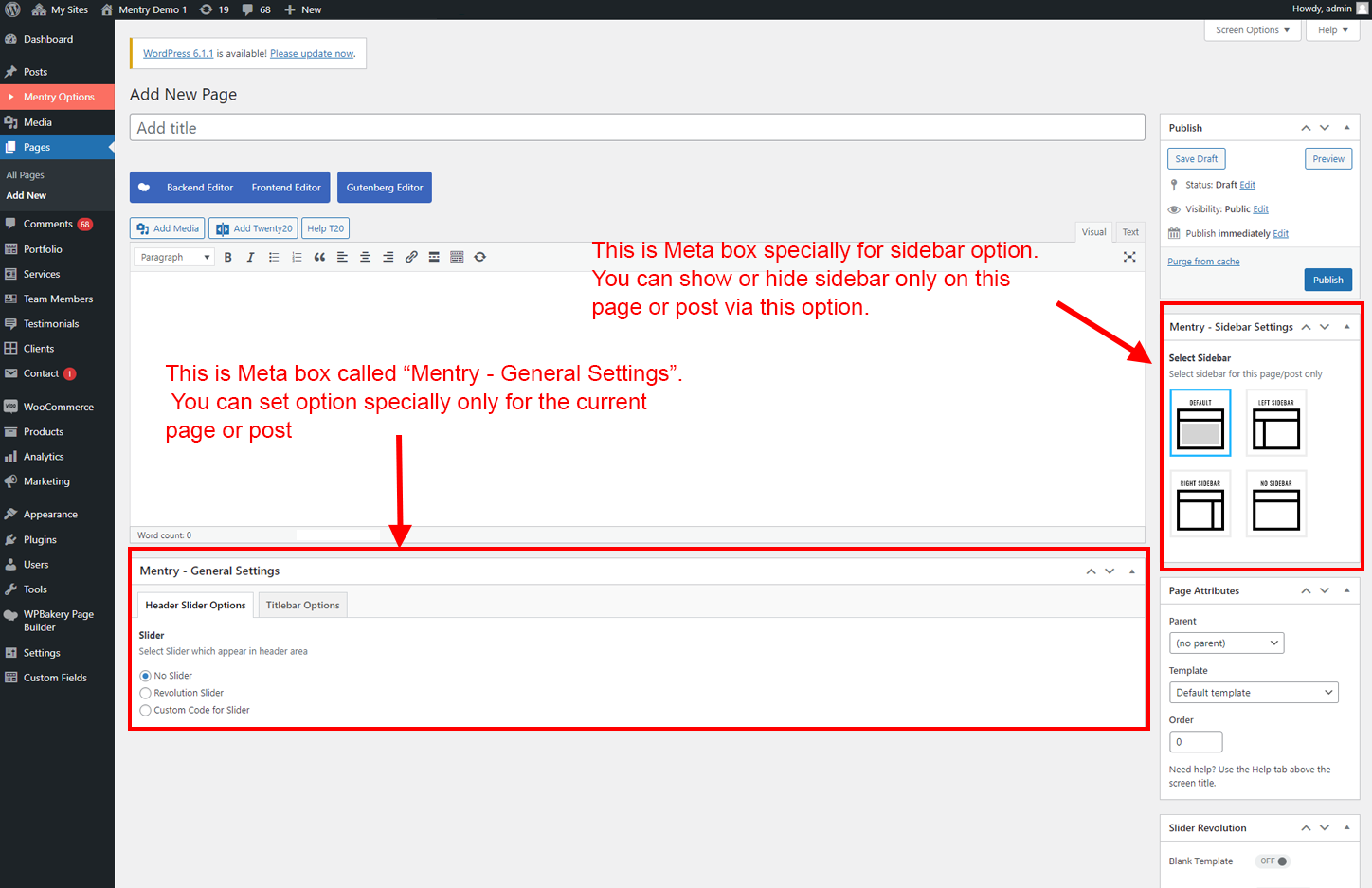Insert the Read More tag
The width and height of the screenshot is (1372, 888).
[x=434, y=257]
